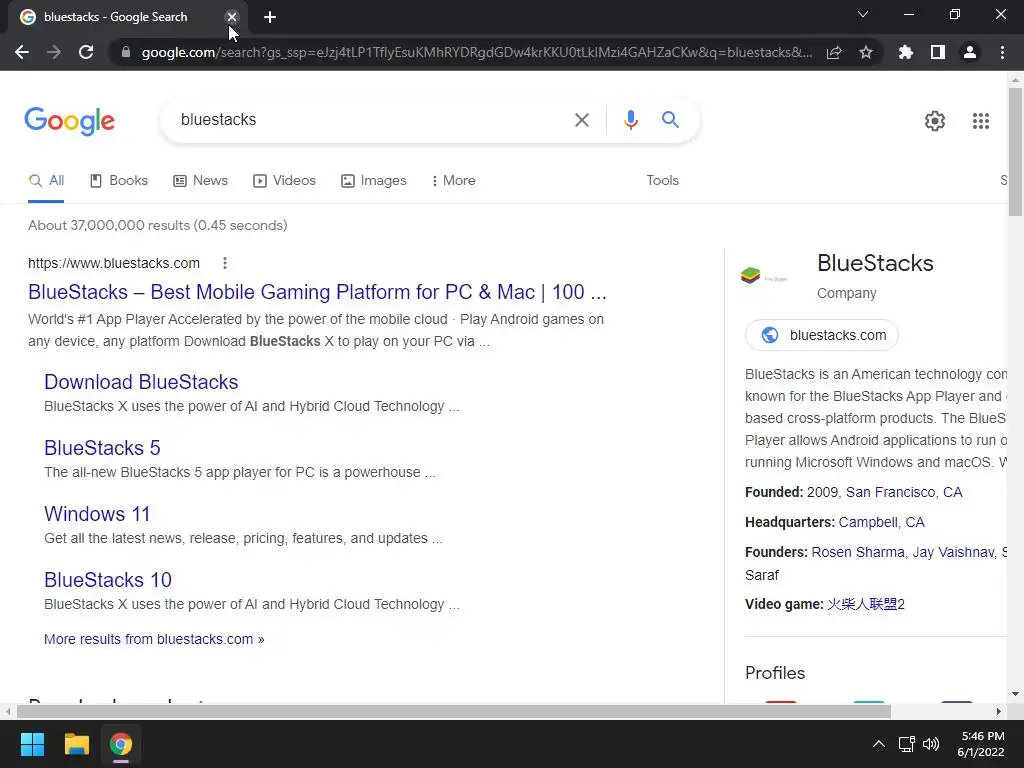This screenshot has height=768, width=1024.
Task: Open tab search chevron in title bar
Action: pyautogui.click(x=863, y=14)
